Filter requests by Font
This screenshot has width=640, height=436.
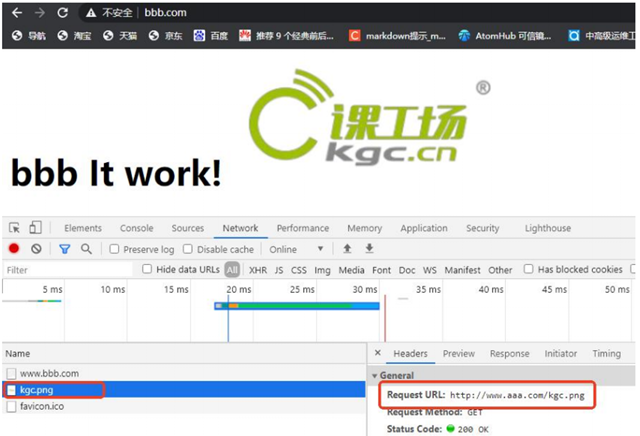pyautogui.click(x=382, y=270)
